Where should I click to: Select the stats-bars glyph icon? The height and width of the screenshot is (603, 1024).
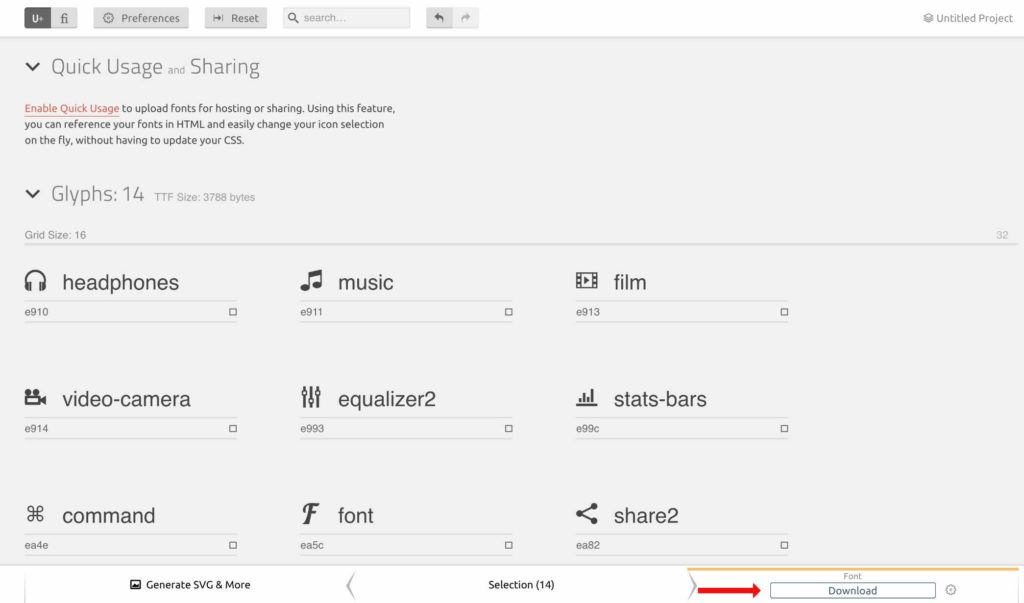point(585,398)
